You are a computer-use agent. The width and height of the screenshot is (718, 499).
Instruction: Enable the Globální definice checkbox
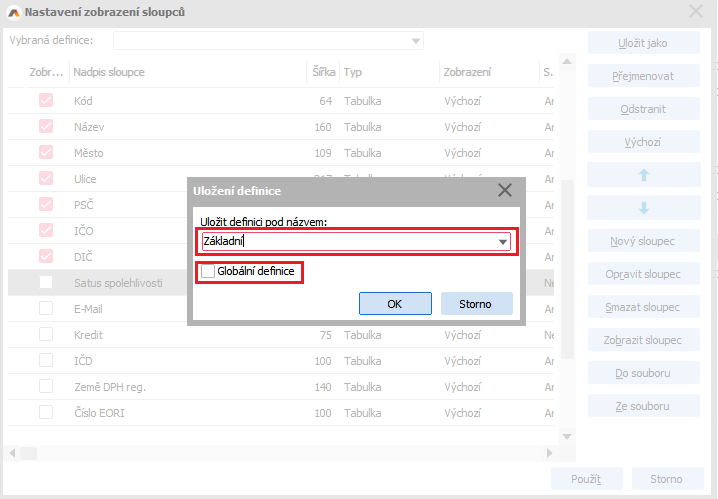(208, 271)
